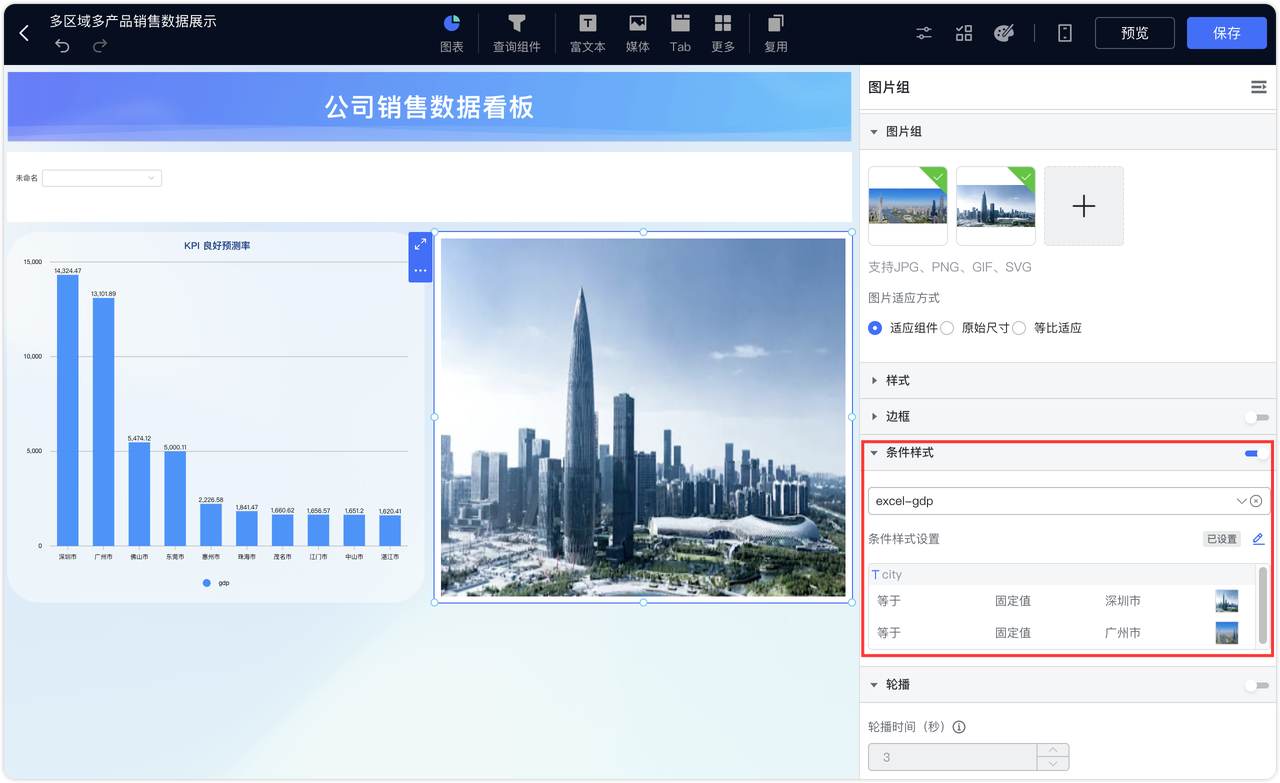Select 等比适应 fit mode
This screenshot has height=783, width=1280.
point(1019,328)
